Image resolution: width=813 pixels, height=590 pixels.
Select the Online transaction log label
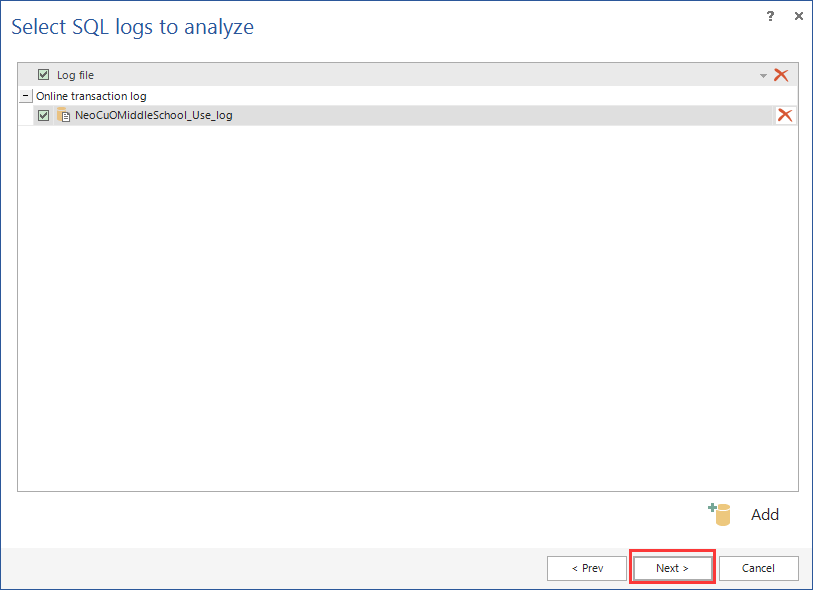click(91, 95)
